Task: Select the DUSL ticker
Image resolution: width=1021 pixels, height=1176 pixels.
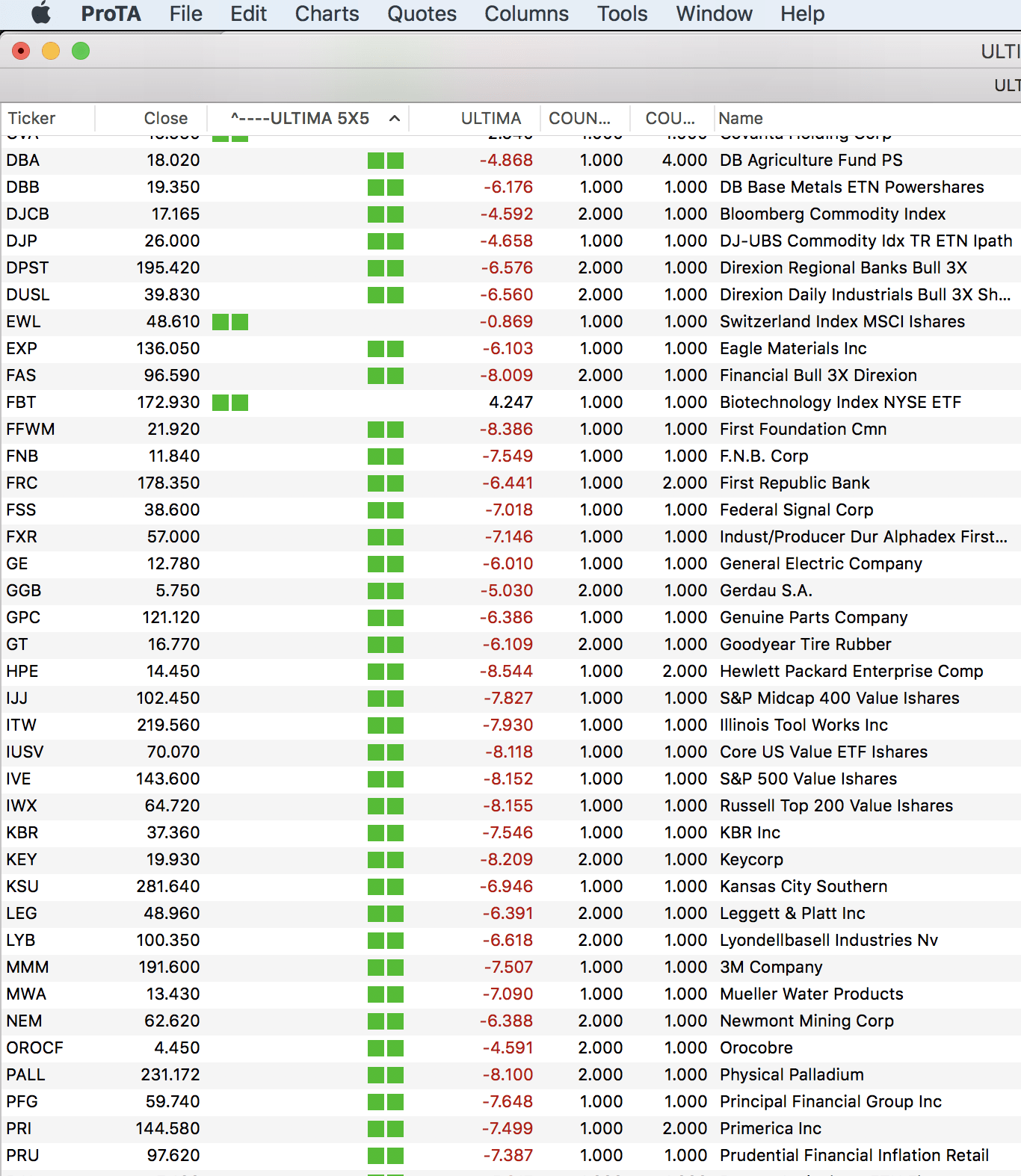Action: [x=28, y=295]
